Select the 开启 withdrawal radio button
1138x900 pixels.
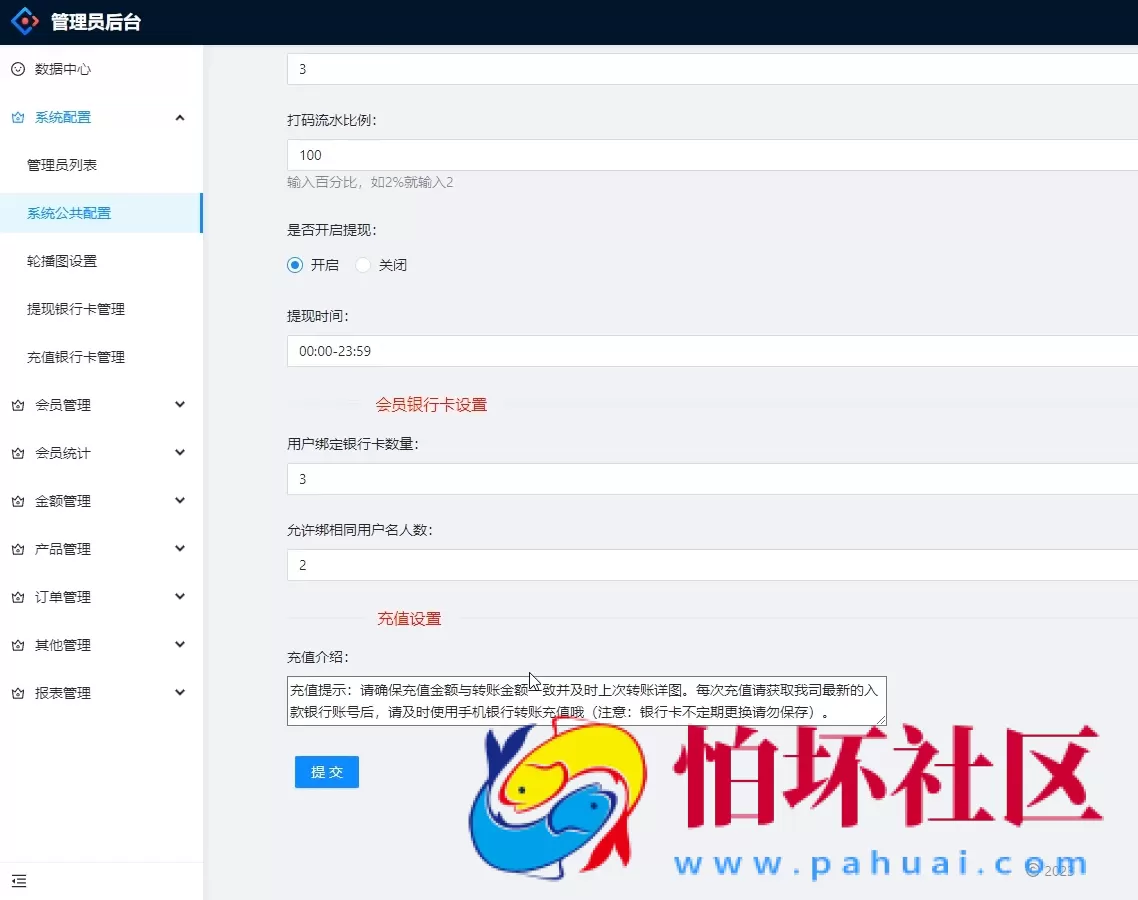coord(294,264)
